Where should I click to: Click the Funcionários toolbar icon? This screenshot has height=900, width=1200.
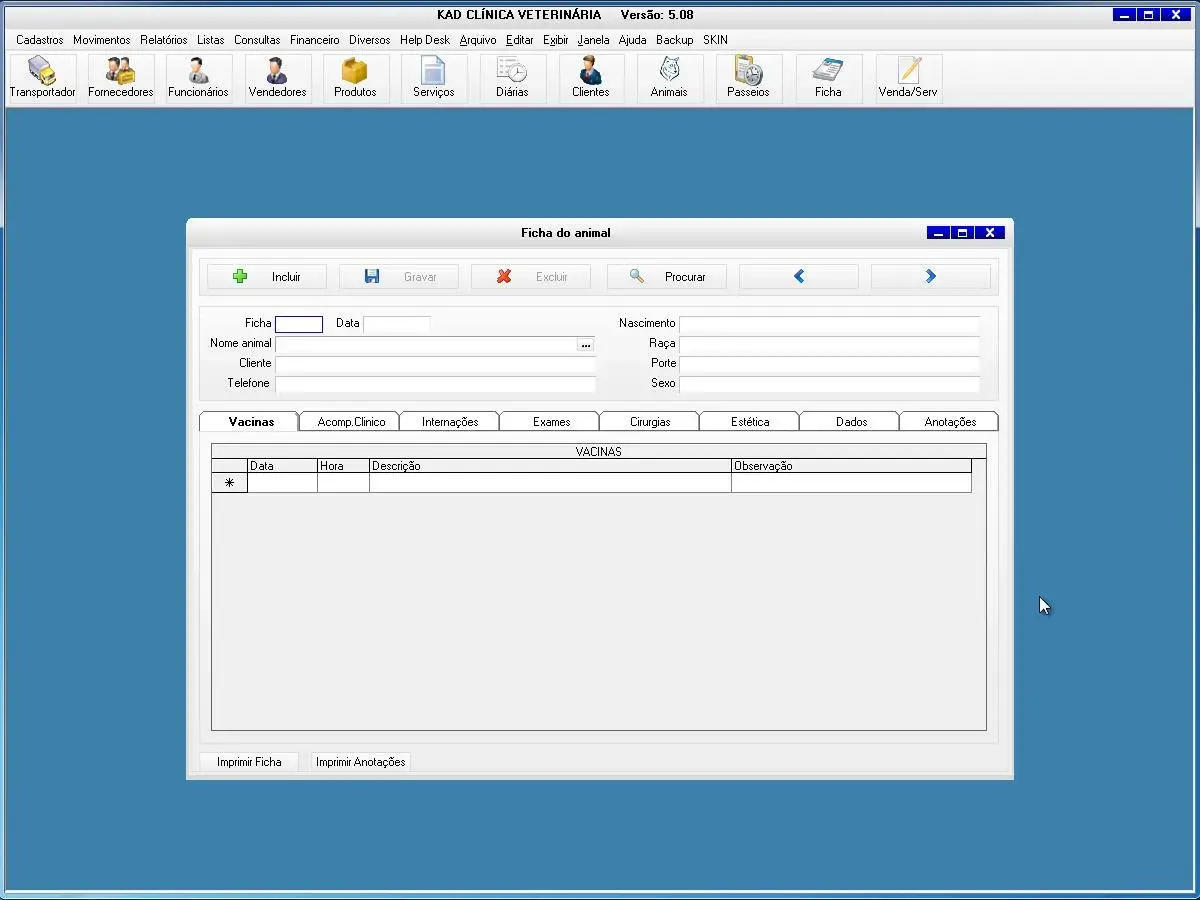pos(198,78)
